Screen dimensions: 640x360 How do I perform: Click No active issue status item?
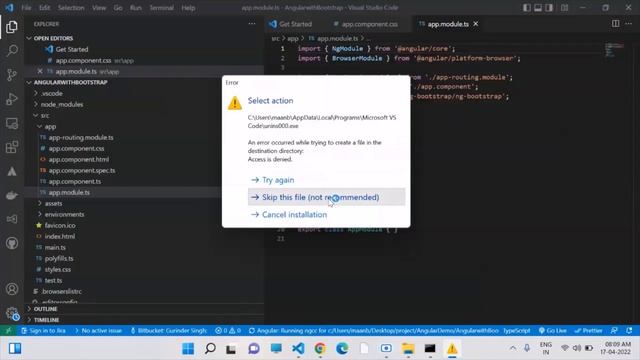pyautogui.click(x=98, y=331)
